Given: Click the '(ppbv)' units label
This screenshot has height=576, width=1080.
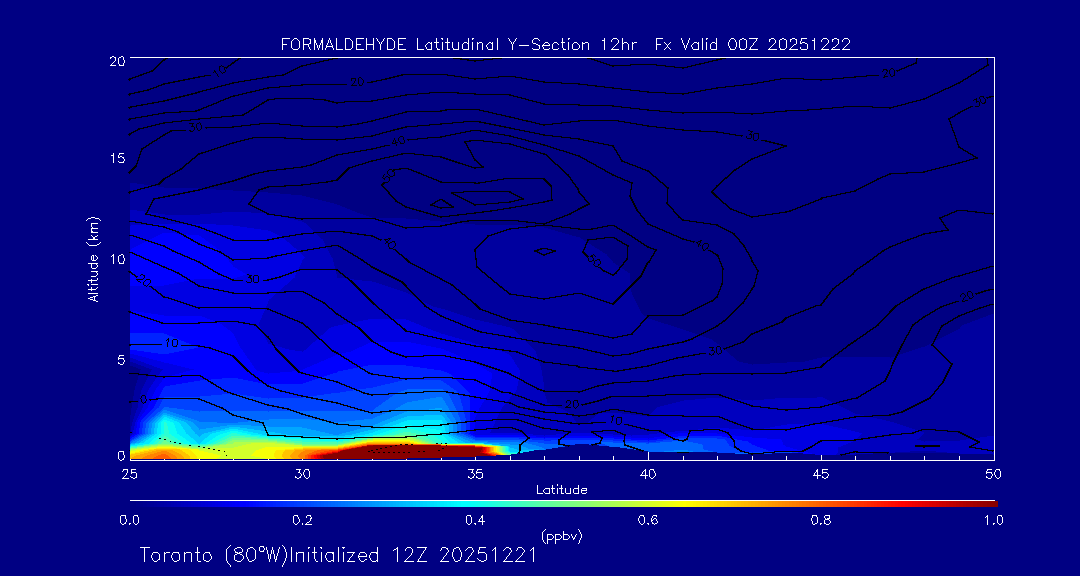Looking at the screenshot, I should (x=561, y=536).
